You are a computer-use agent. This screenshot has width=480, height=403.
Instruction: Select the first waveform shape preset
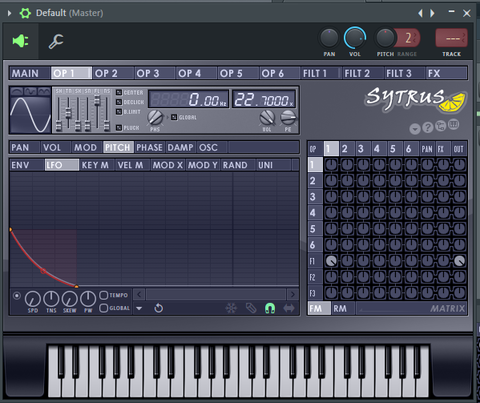tap(17, 91)
